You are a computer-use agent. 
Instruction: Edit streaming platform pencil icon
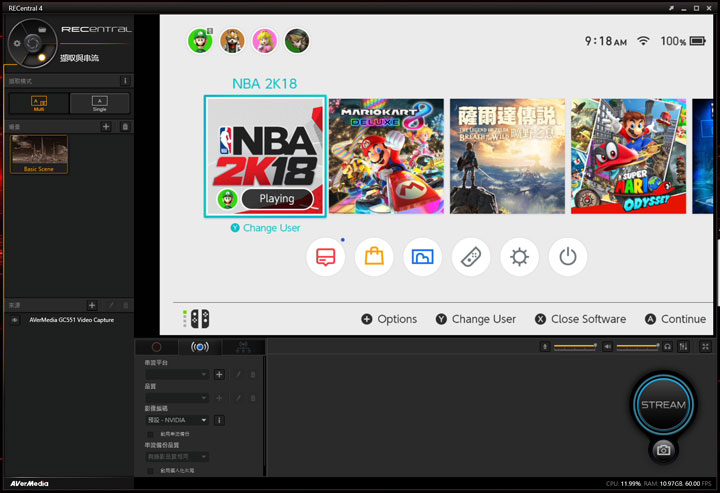pos(238,375)
